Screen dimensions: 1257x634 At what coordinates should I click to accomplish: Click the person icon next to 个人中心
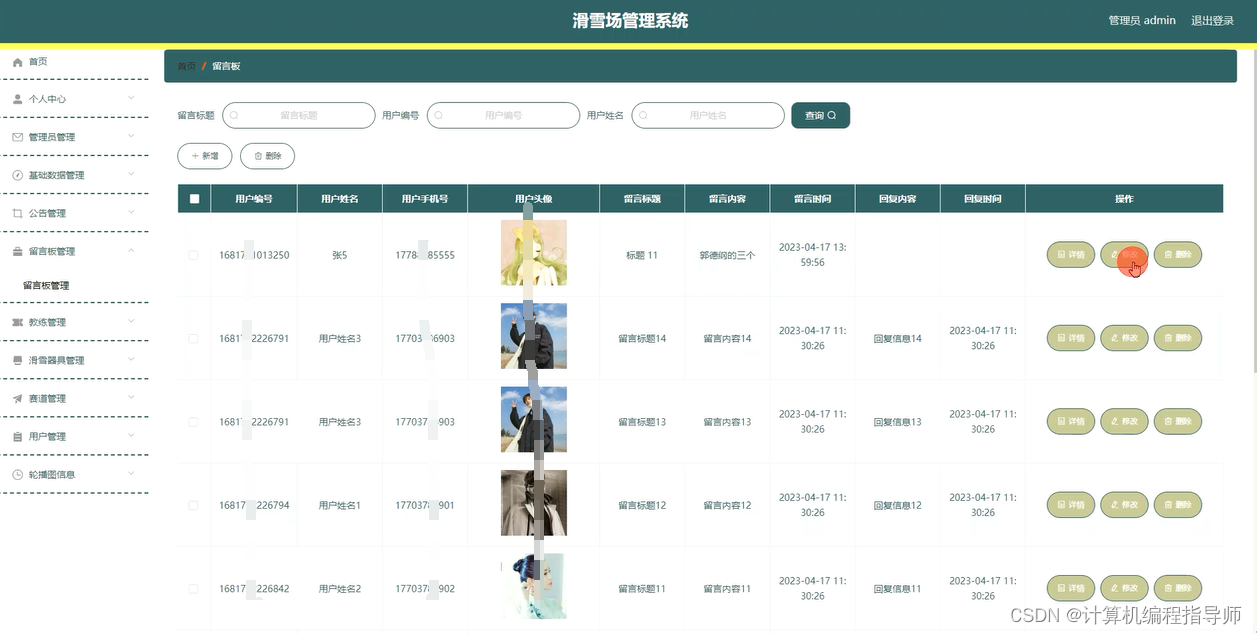pos(17,99)
